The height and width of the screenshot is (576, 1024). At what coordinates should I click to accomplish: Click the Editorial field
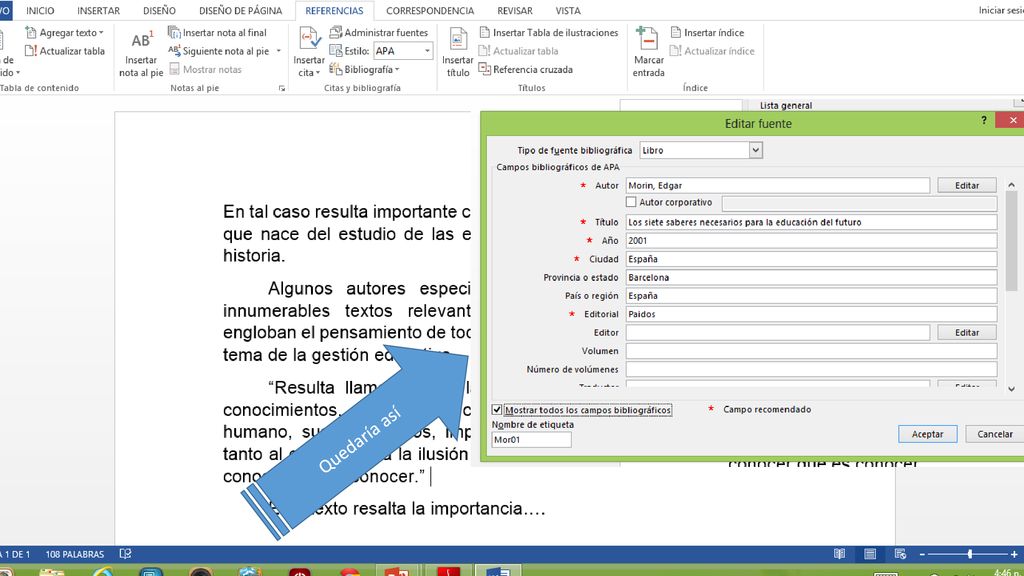(x=811, y=314)
